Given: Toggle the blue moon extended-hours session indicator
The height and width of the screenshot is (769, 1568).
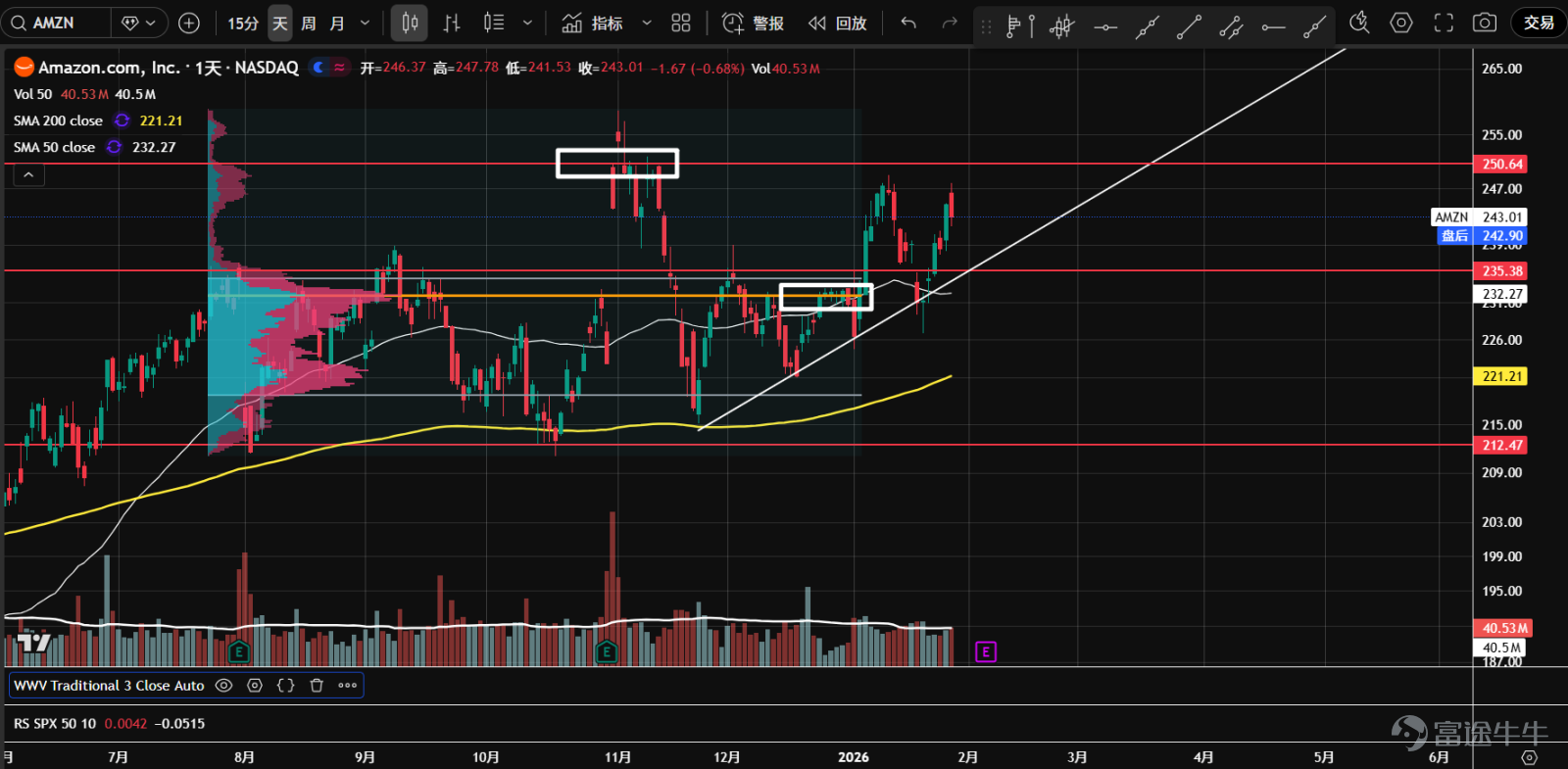Looking at the screenshot, I should (318, 68).
